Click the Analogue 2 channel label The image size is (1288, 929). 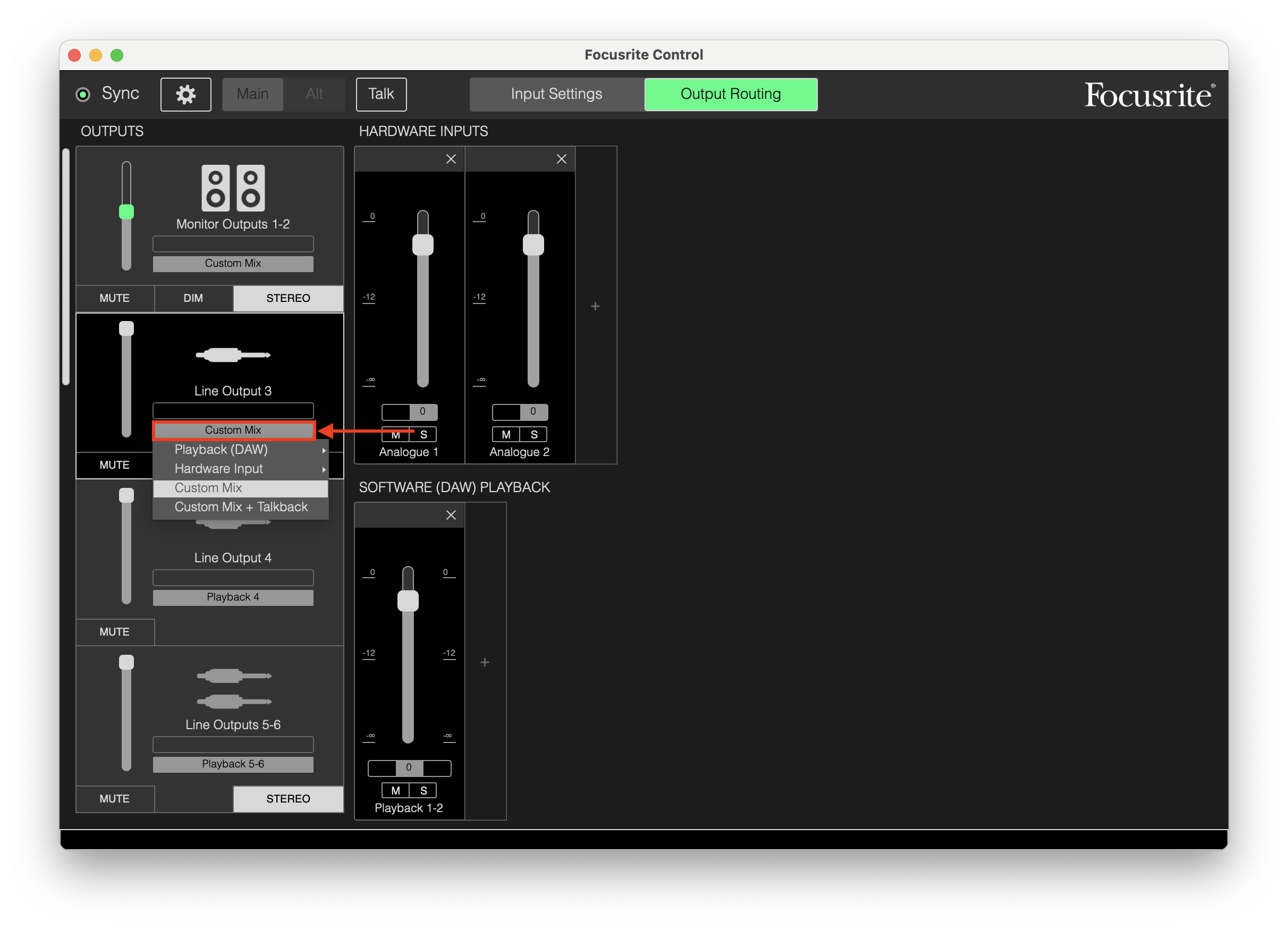tap(520, 452)
